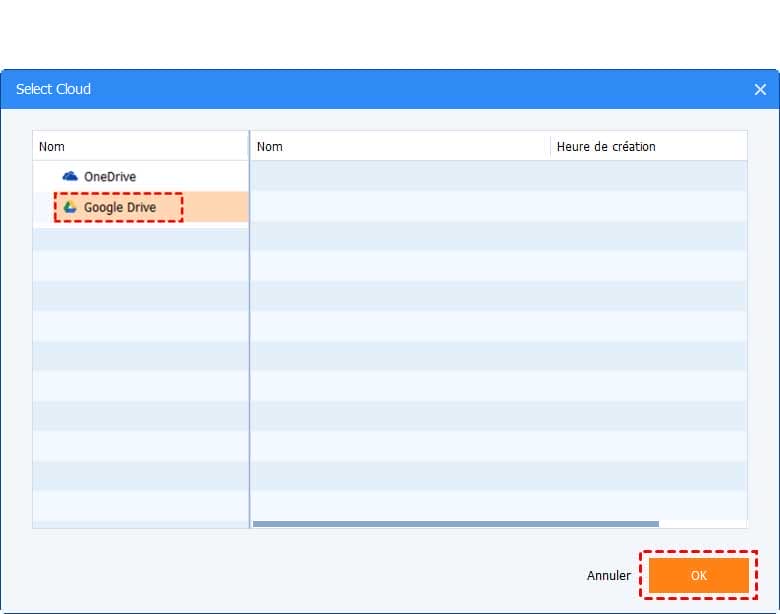Click scrollbar track right of the thumb
The image size is (780, 614).
pyautogui.click(x=702, y=523)
